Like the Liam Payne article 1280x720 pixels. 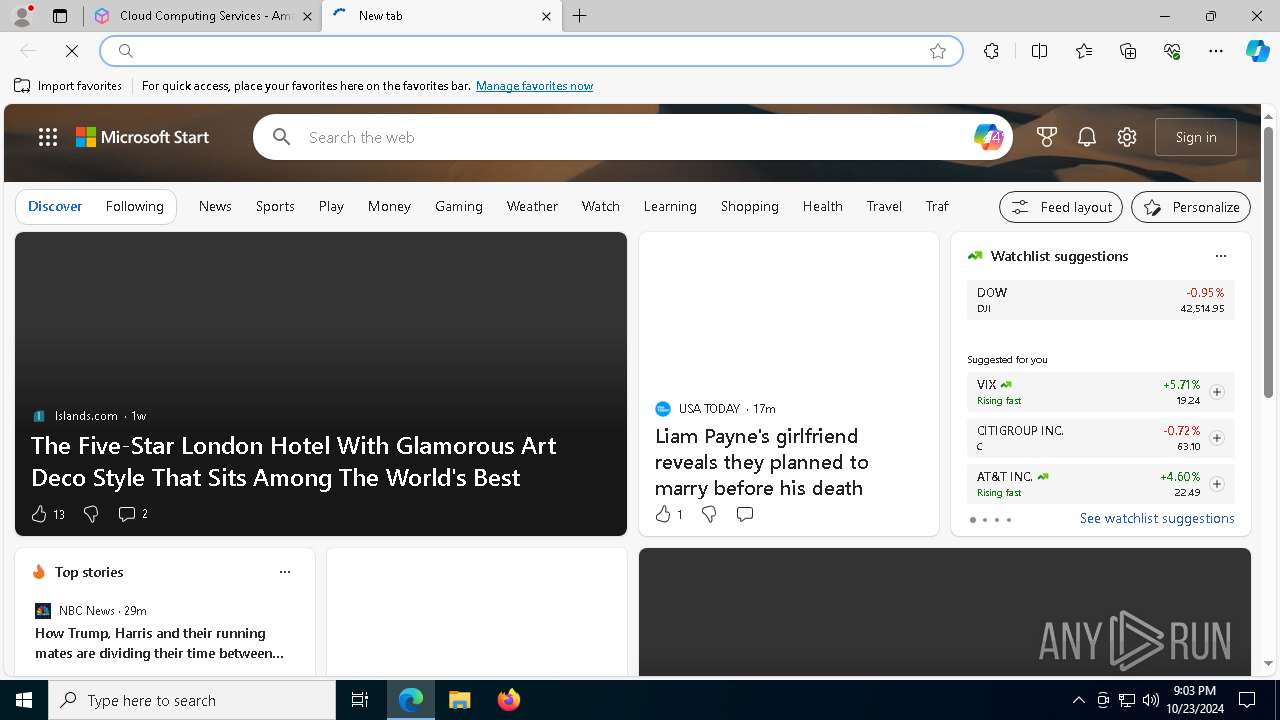pyautogui.click(x=668, y=514)
